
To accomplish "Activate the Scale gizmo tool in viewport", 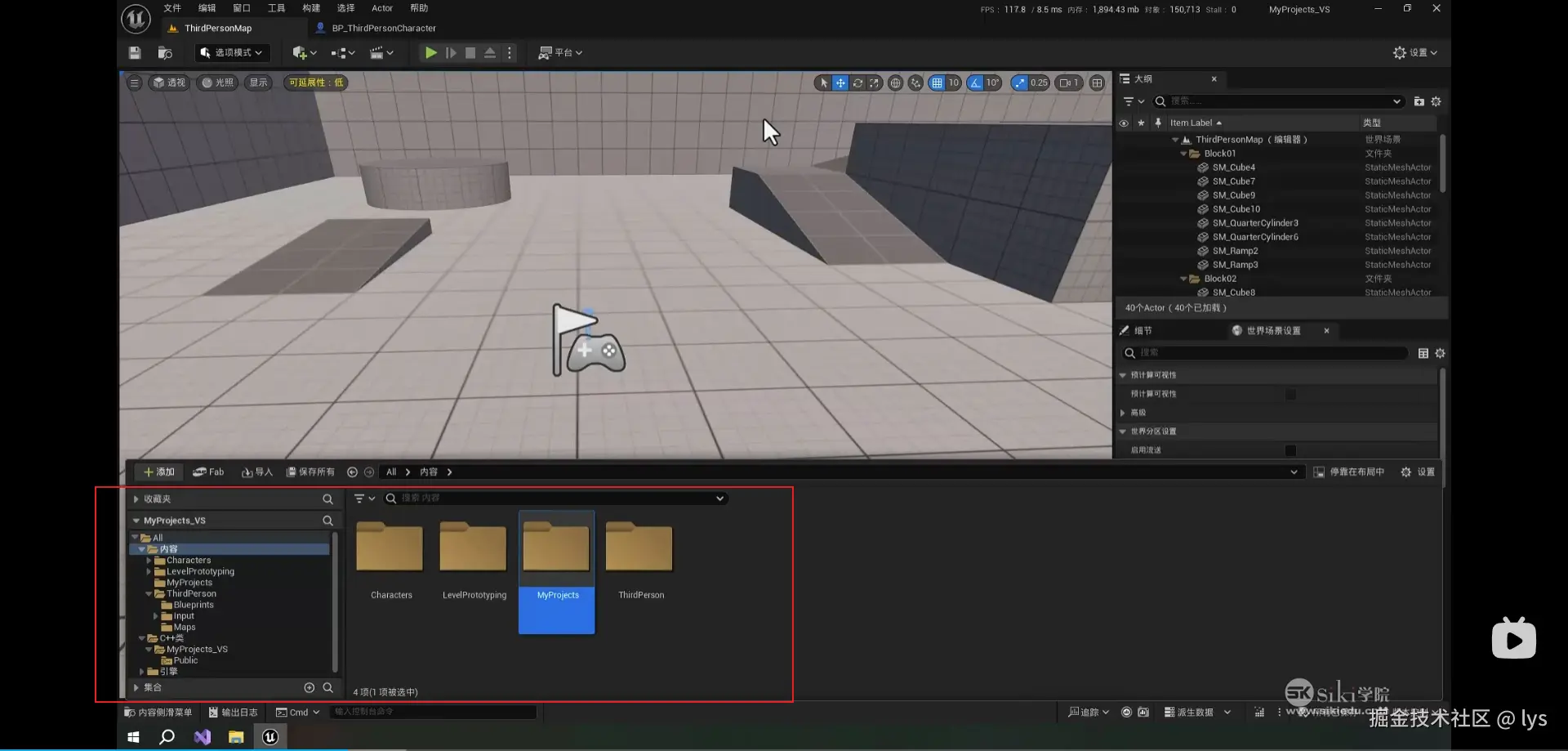I will click(874, 83).
